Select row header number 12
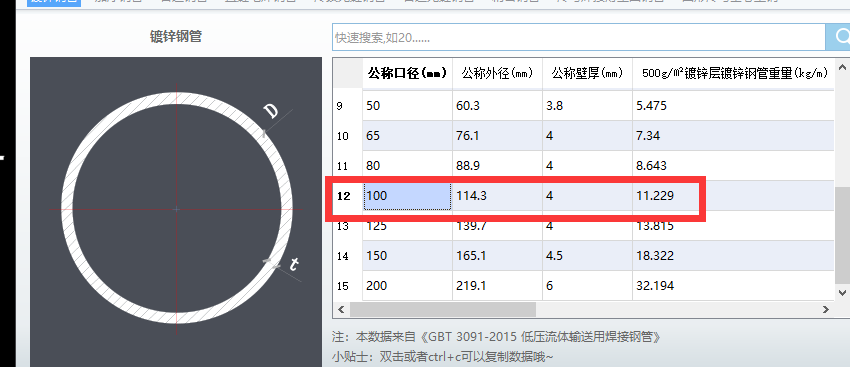 (347, 196)
